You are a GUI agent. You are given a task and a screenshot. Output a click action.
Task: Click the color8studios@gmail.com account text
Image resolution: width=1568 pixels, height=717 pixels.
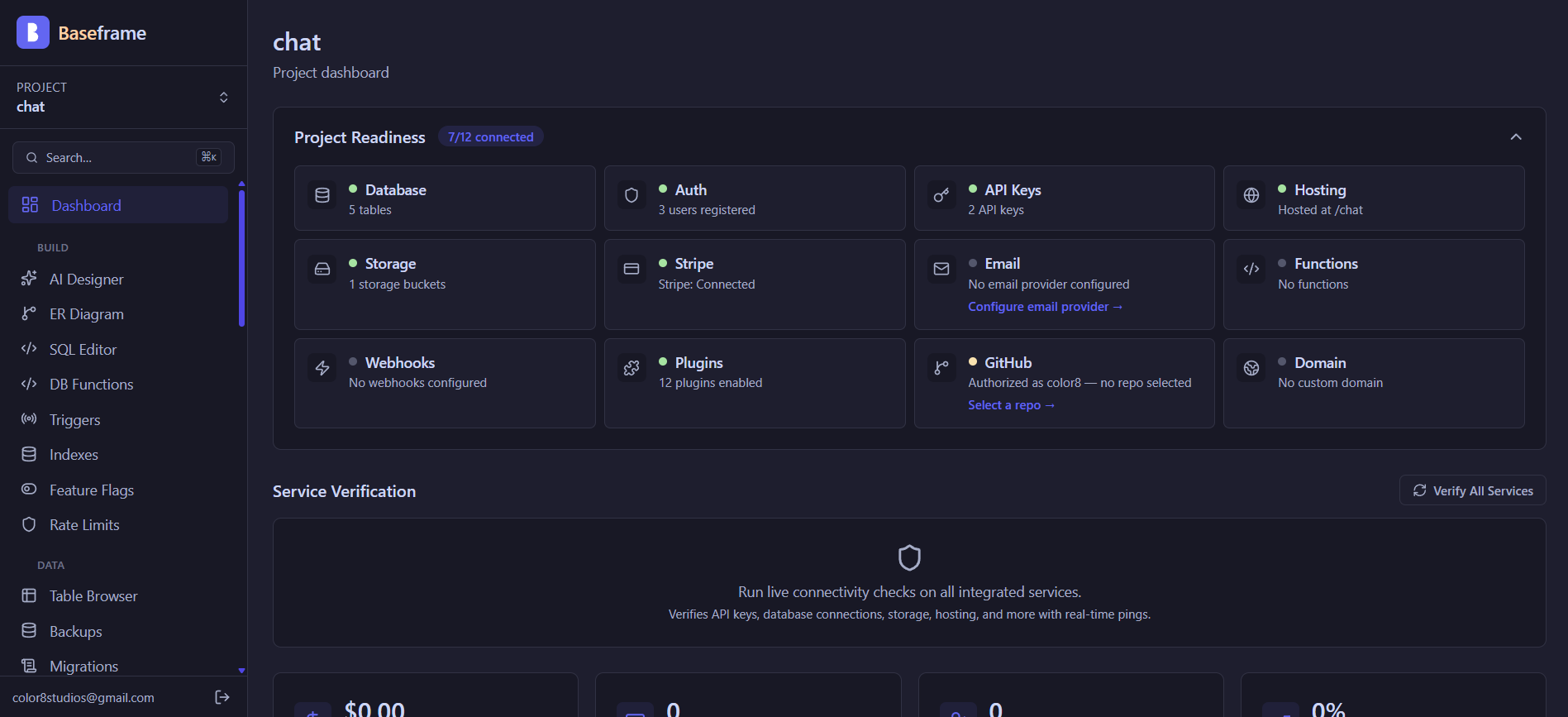(x=83, y=698)
